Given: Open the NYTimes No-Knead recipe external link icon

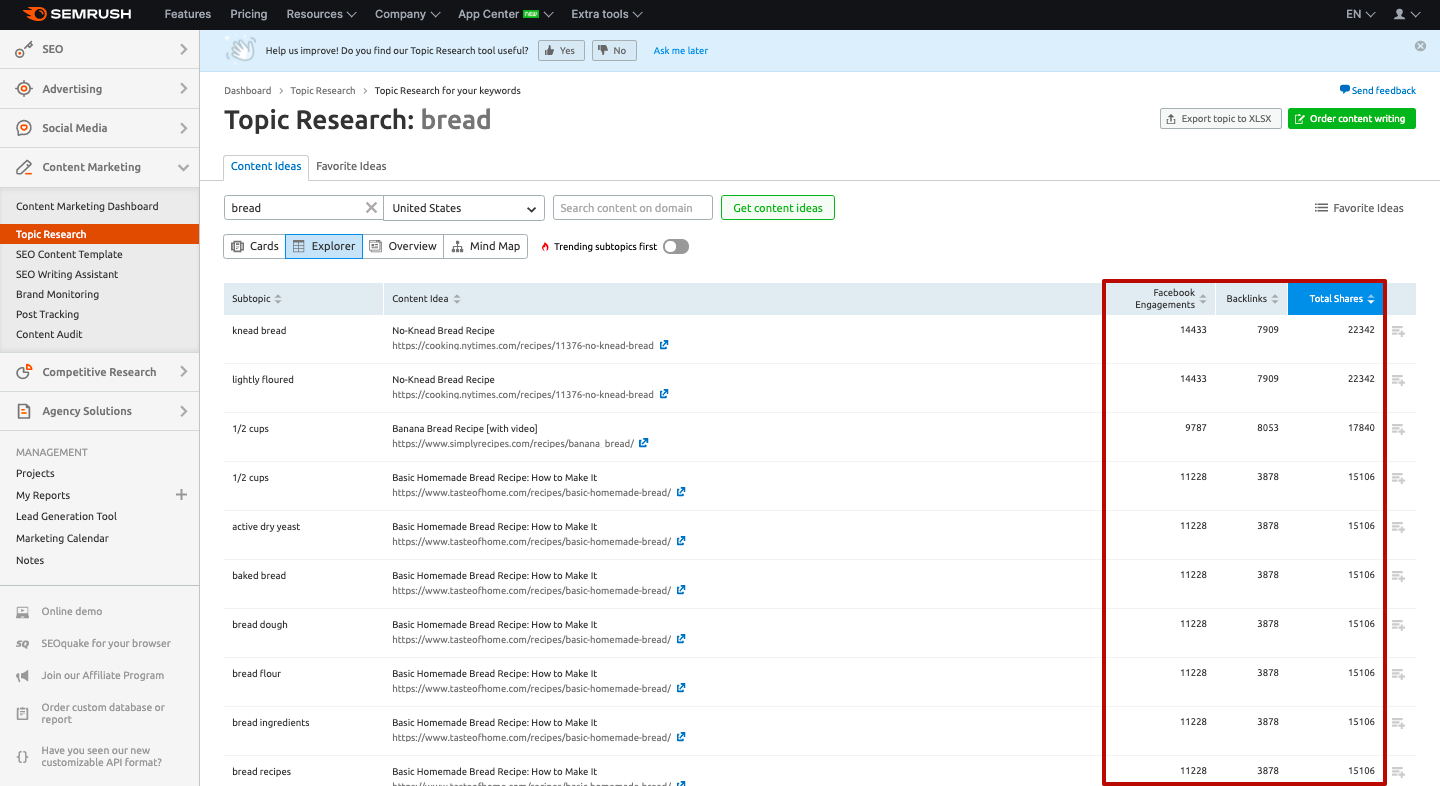Looking at the screenshot, I should tap(664, 345).
